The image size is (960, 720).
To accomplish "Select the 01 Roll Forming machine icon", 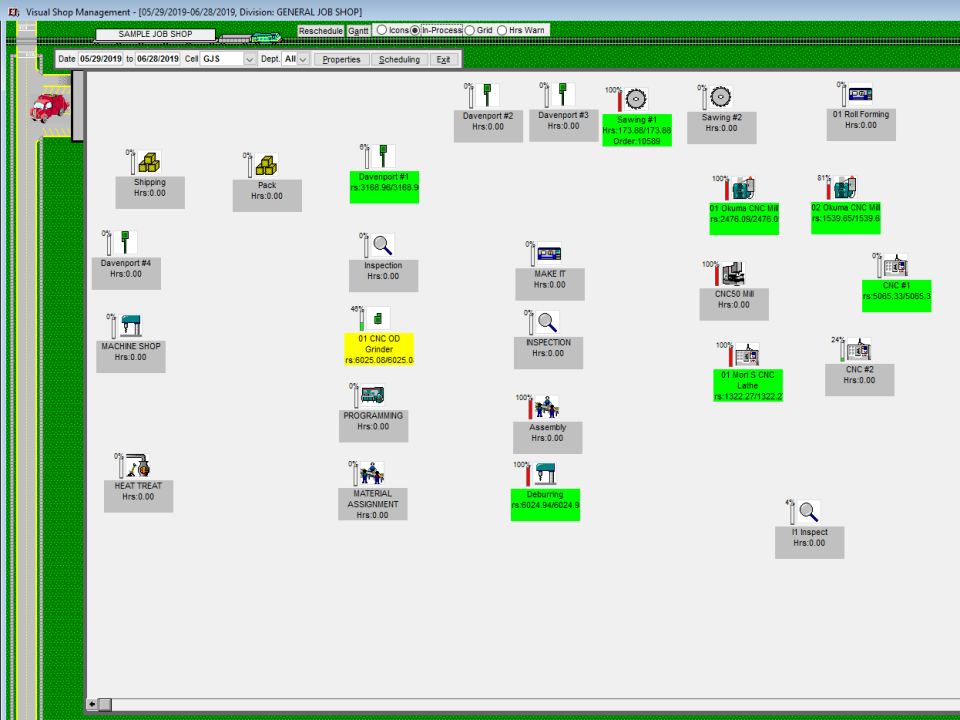I will click(862, 93).
